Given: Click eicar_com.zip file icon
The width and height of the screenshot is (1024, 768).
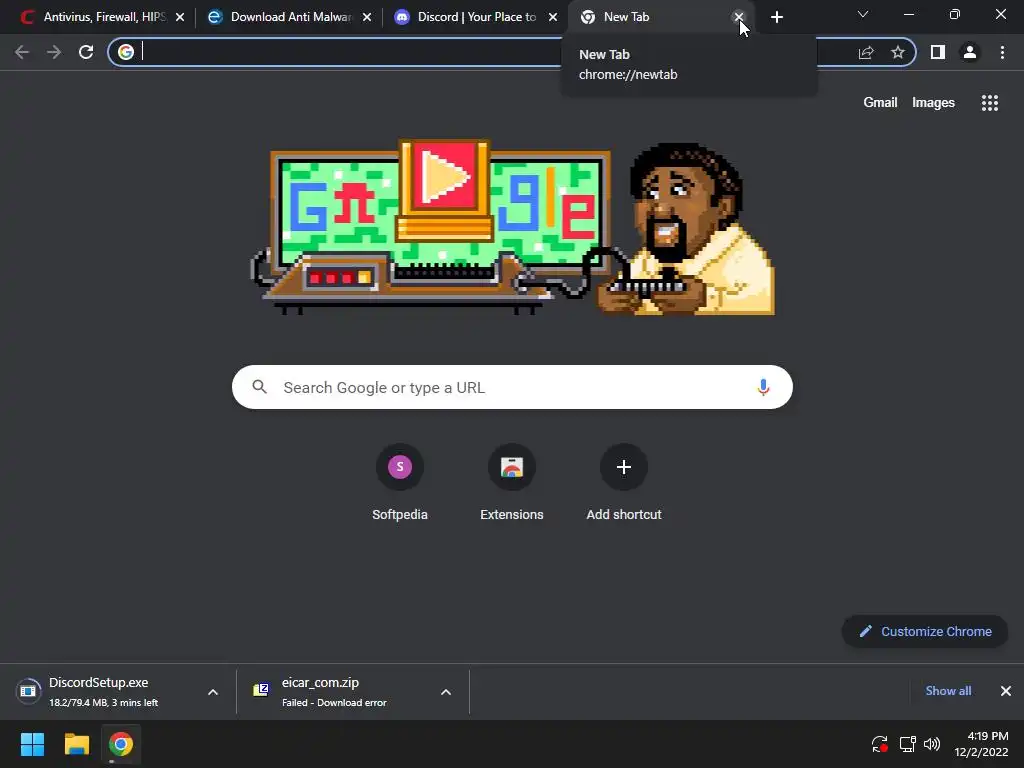Looking at the screenshot, I should [x=261, y=690].
